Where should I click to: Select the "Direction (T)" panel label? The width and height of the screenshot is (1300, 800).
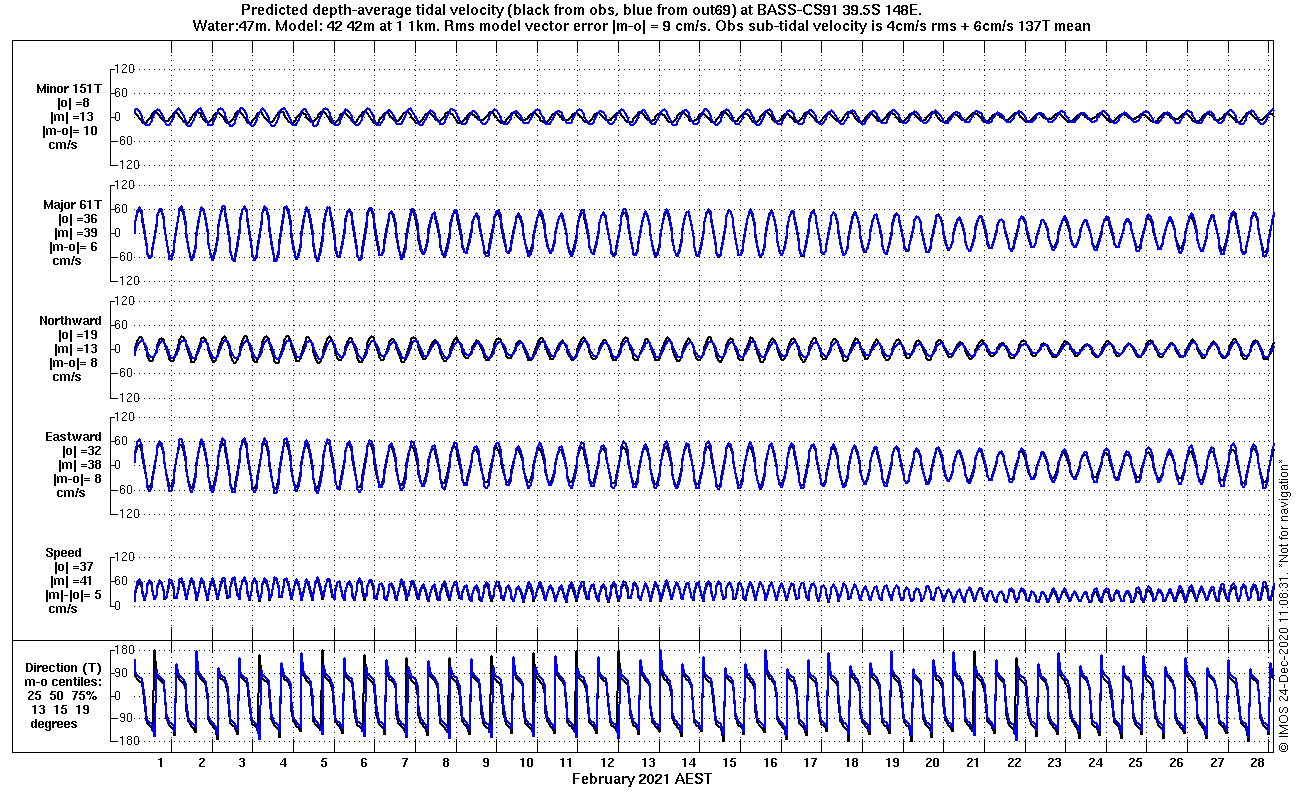point(63,667)
